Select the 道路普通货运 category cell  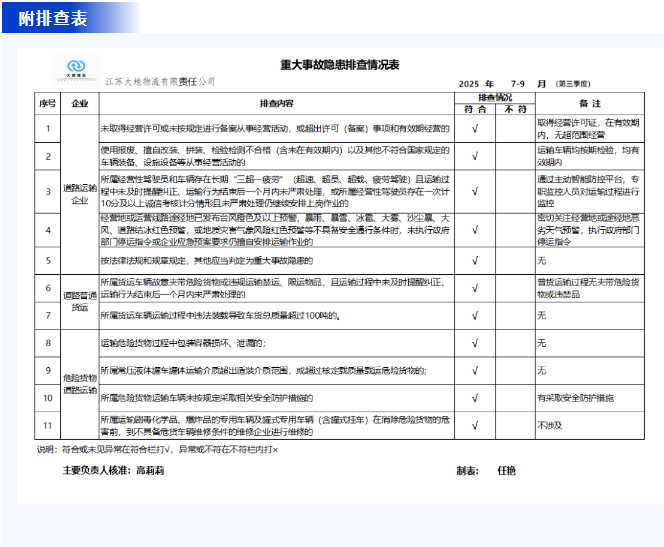pyautogui.click(x=79, y=302)
